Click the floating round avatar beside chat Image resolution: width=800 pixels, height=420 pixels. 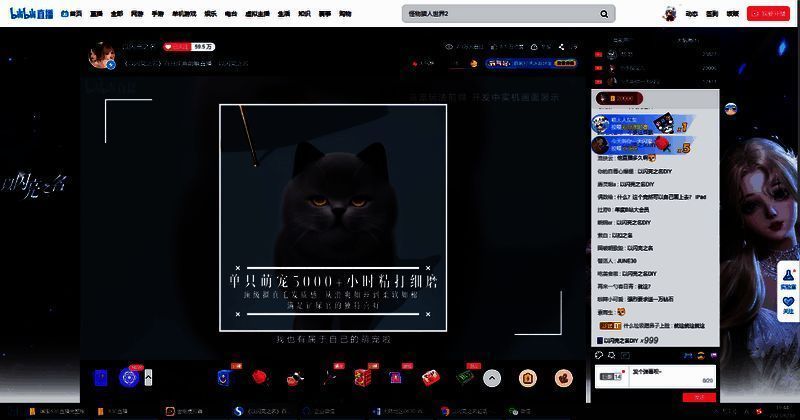(x=731, y=108)
